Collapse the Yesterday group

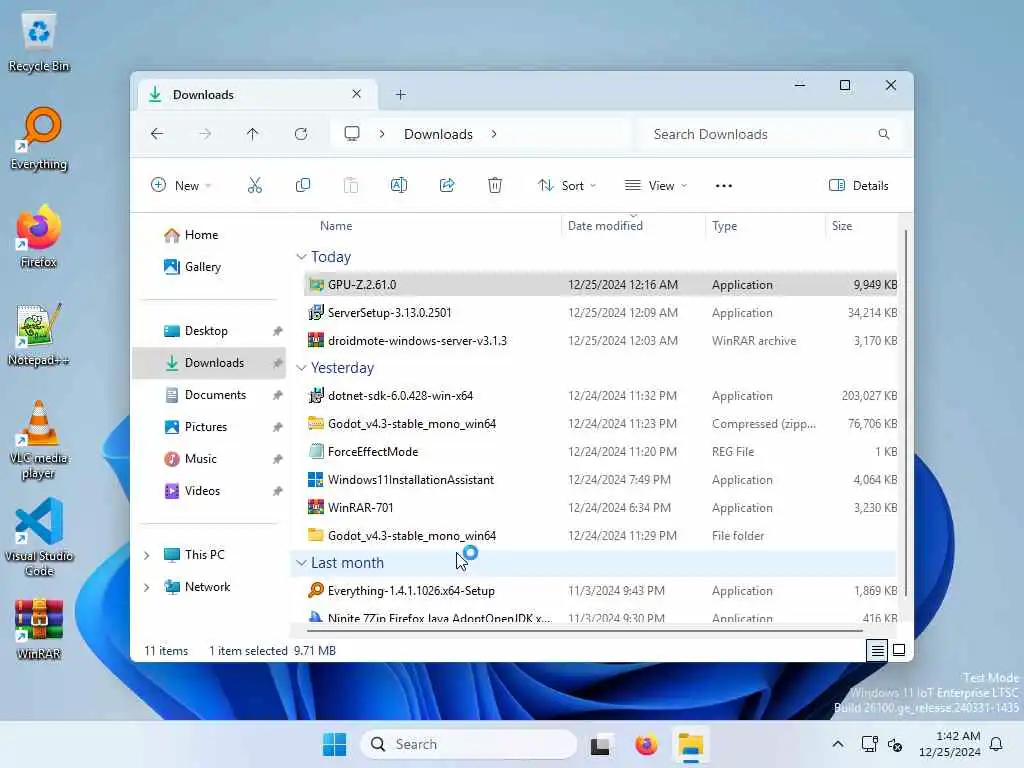pos(301,368)
